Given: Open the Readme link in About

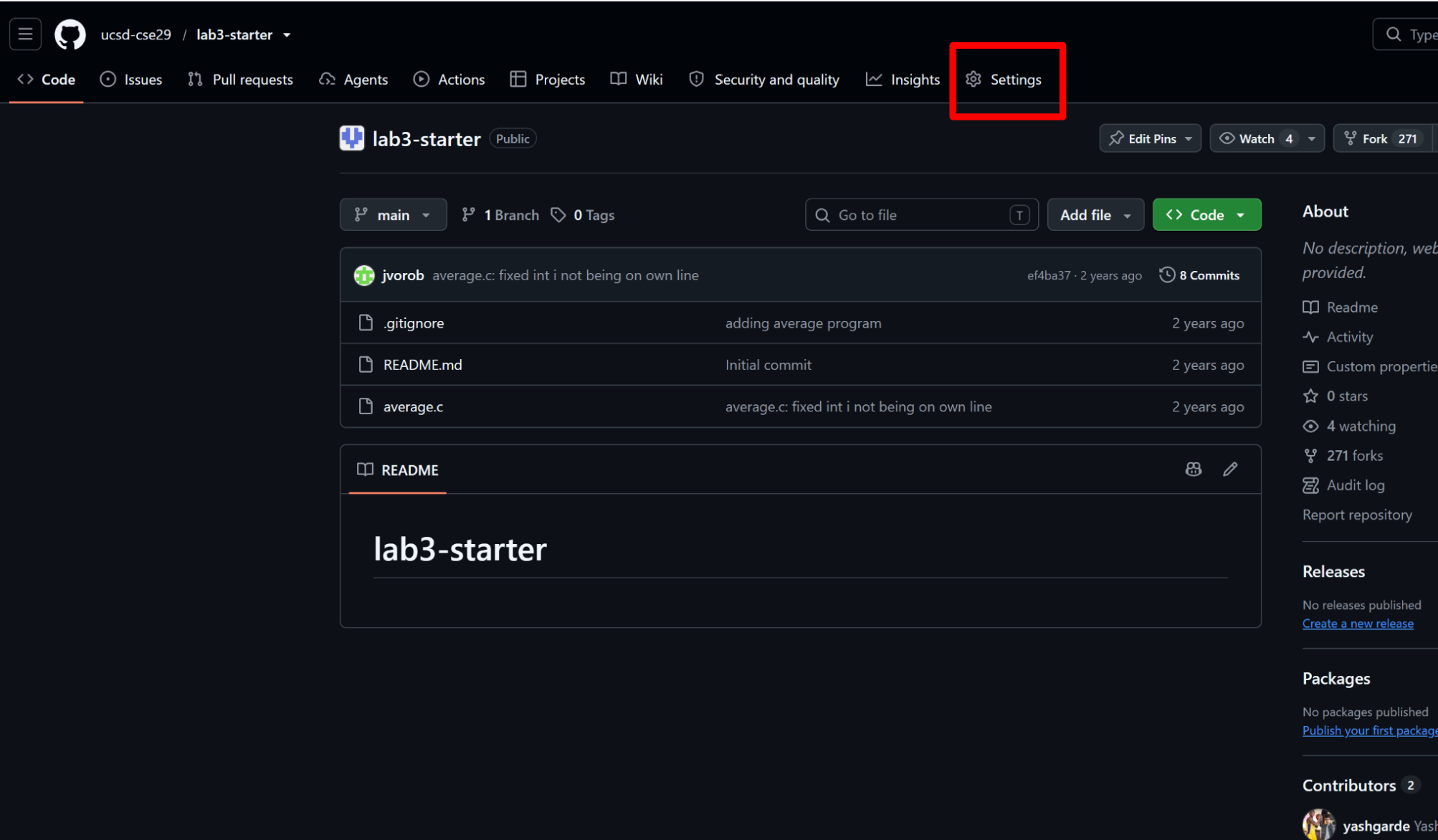Looking at the screenshot, I should 1340,307.
